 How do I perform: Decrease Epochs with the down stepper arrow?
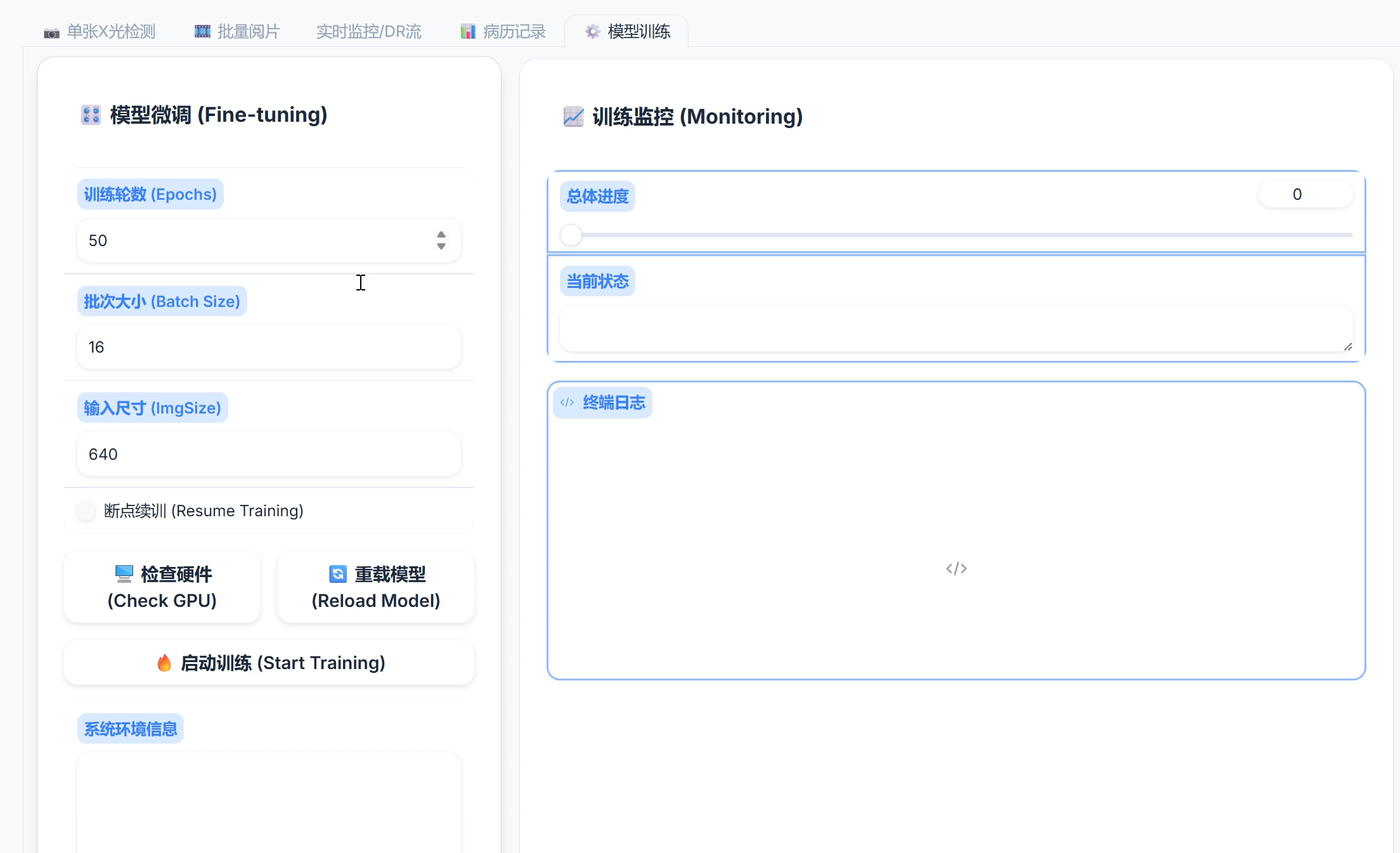tap(441, 246)
